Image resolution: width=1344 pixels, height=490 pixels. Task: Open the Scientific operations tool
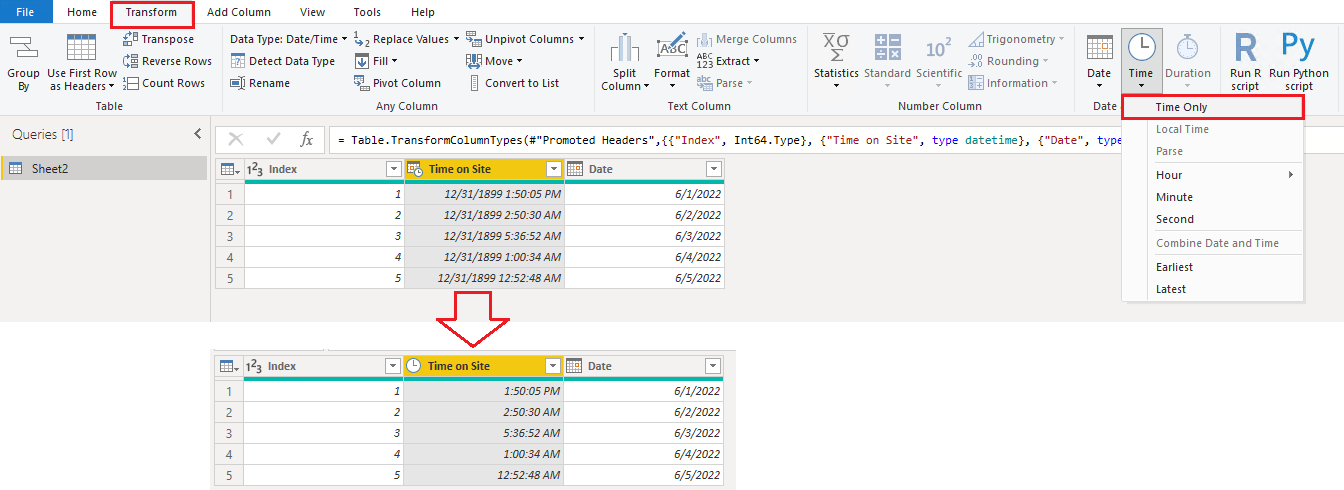[x=939, y=62]
